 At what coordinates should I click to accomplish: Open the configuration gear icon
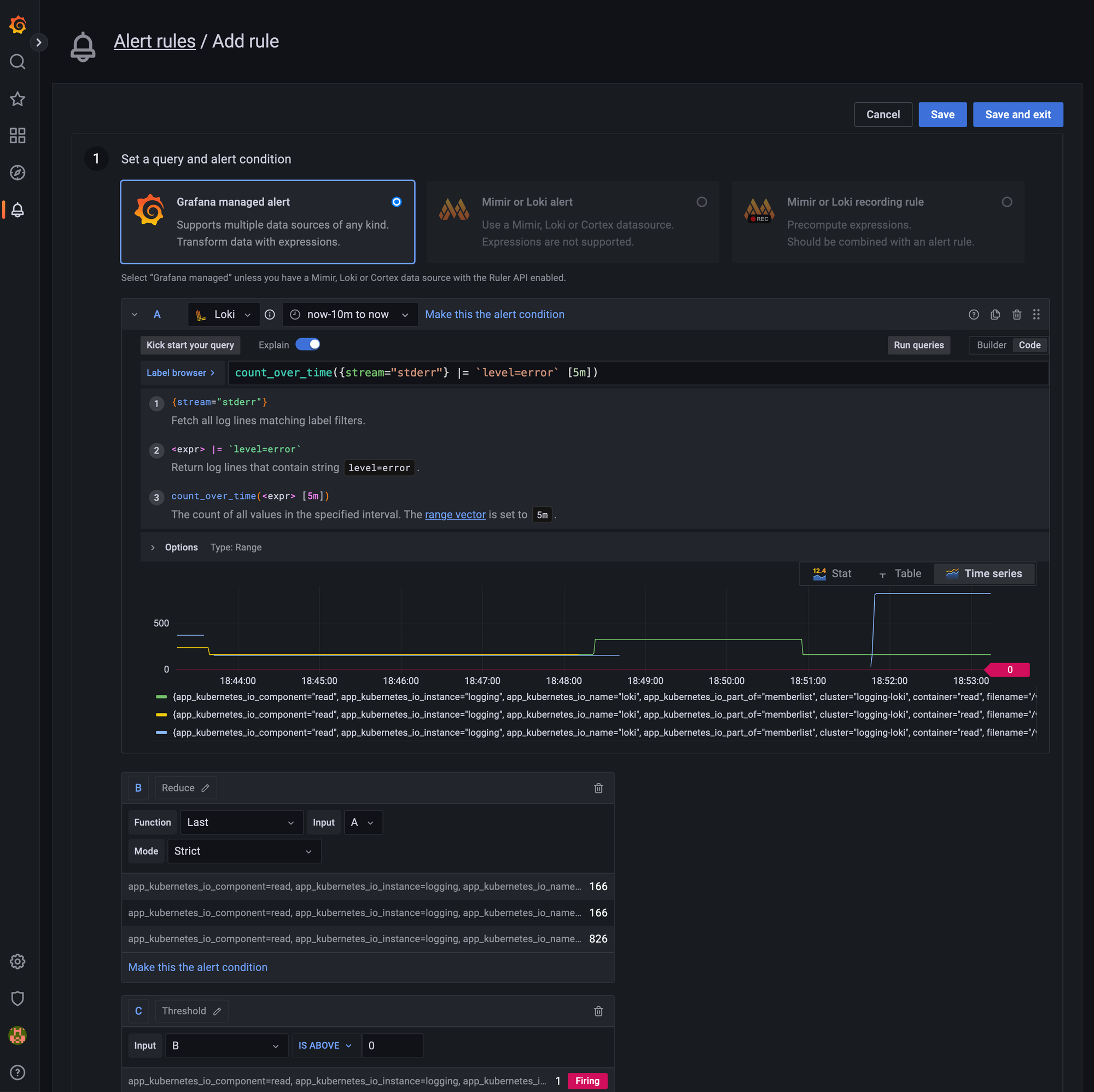[x=18, y=961]
